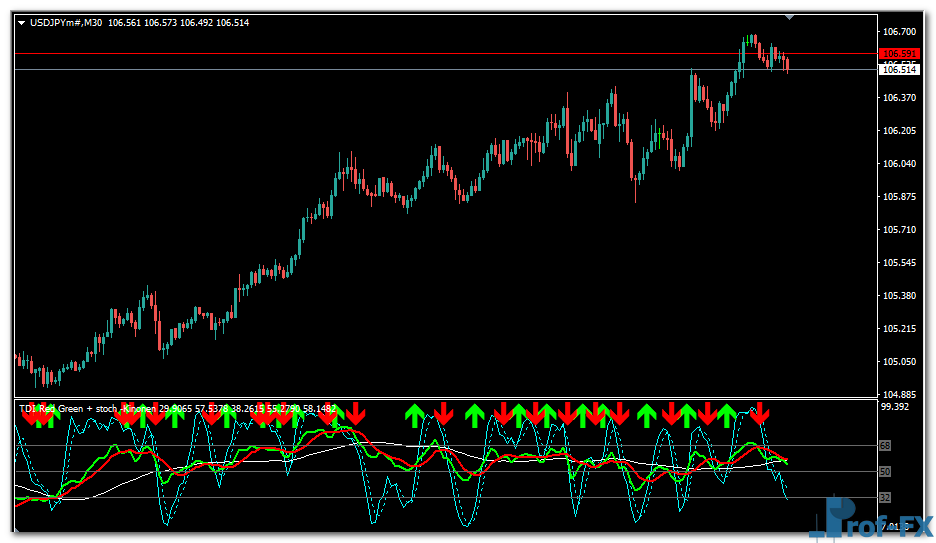Select the last green up arrow signal
The image size is (936, 543).
pos(727,412)
